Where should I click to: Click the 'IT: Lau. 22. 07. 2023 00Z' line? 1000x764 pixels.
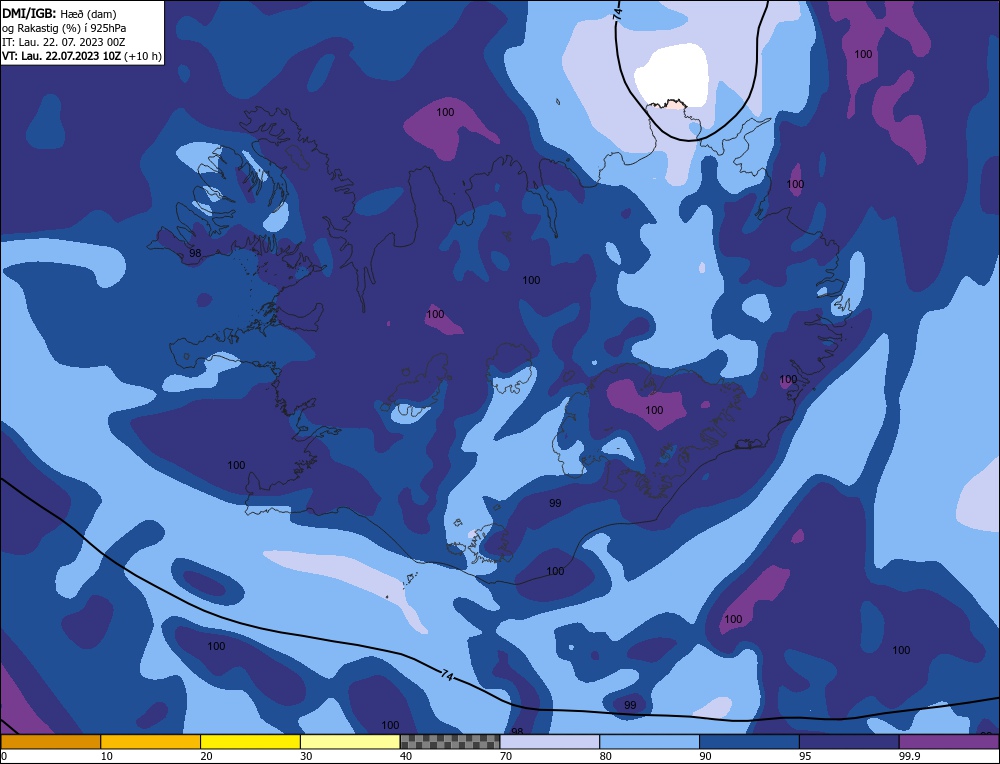(64, 42)
